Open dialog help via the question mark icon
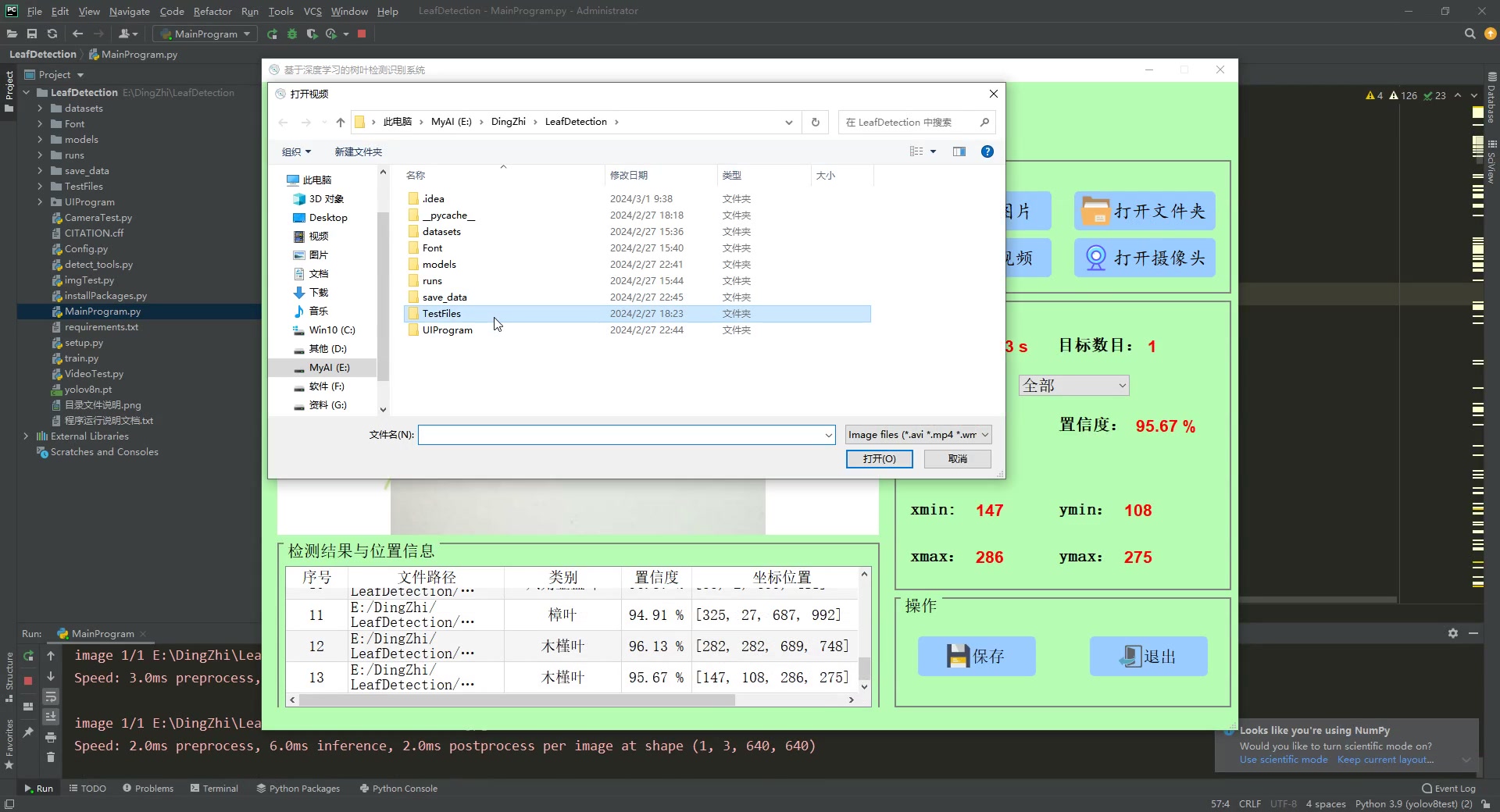The height and width of the screenshot is (812, 1500). click(x=987, y=151)
